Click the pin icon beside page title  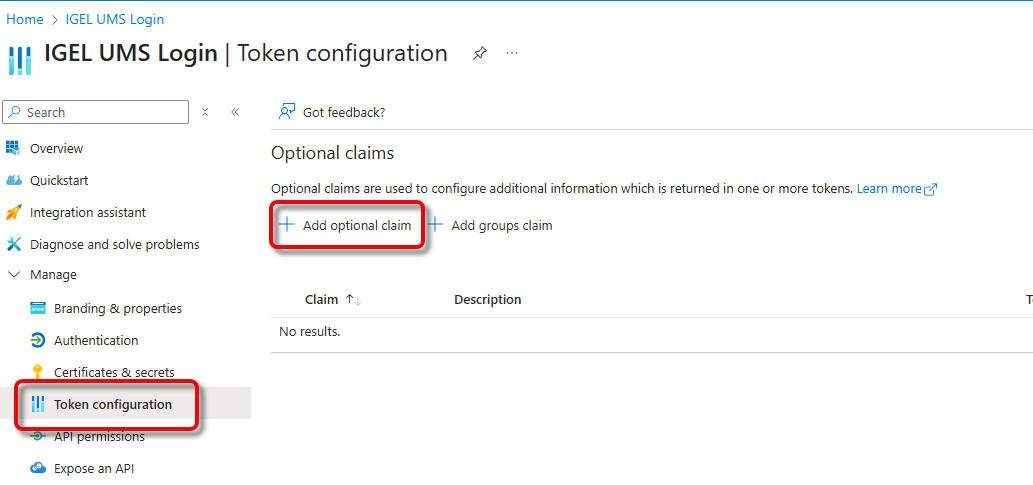click(x=480, y=54)
